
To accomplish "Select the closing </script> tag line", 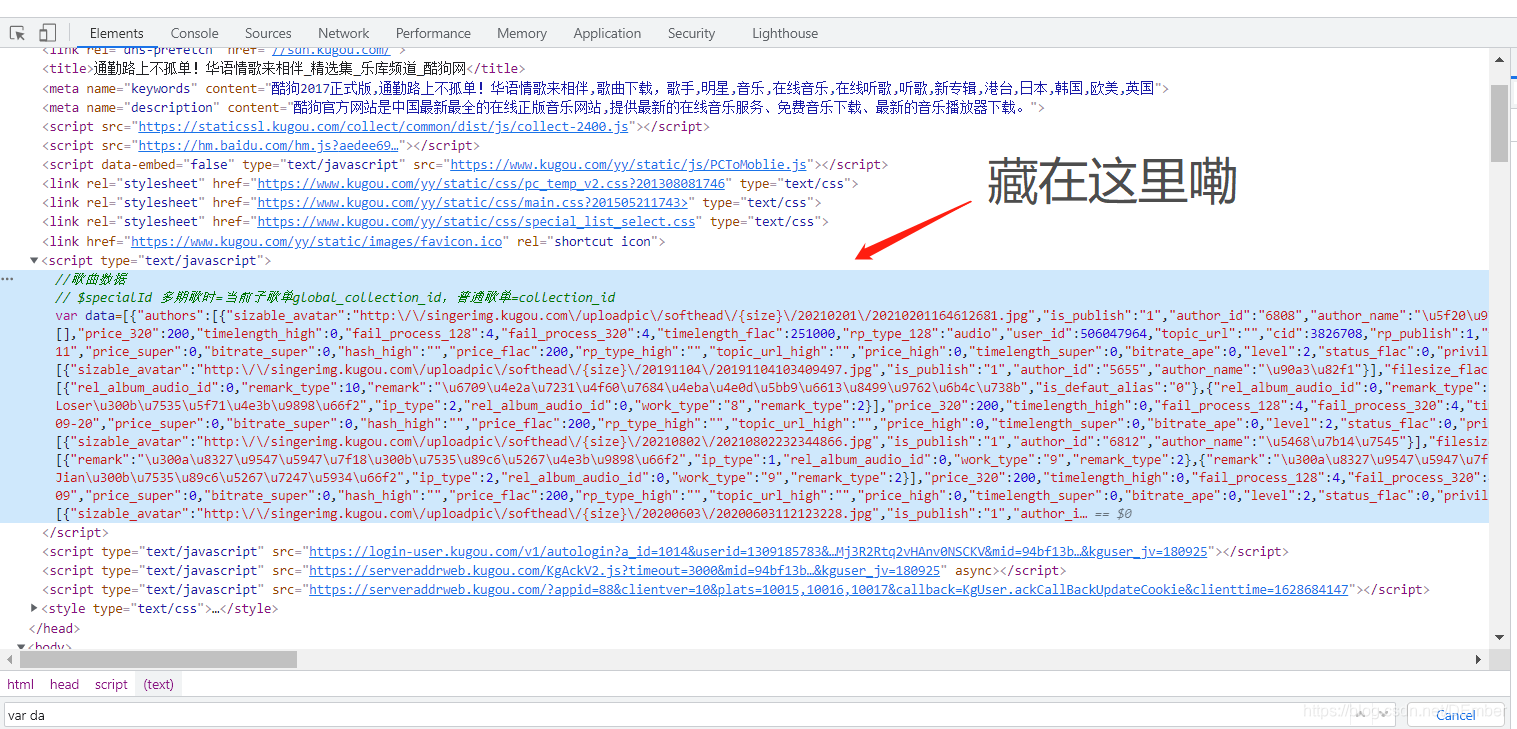I will click(74, 533).
